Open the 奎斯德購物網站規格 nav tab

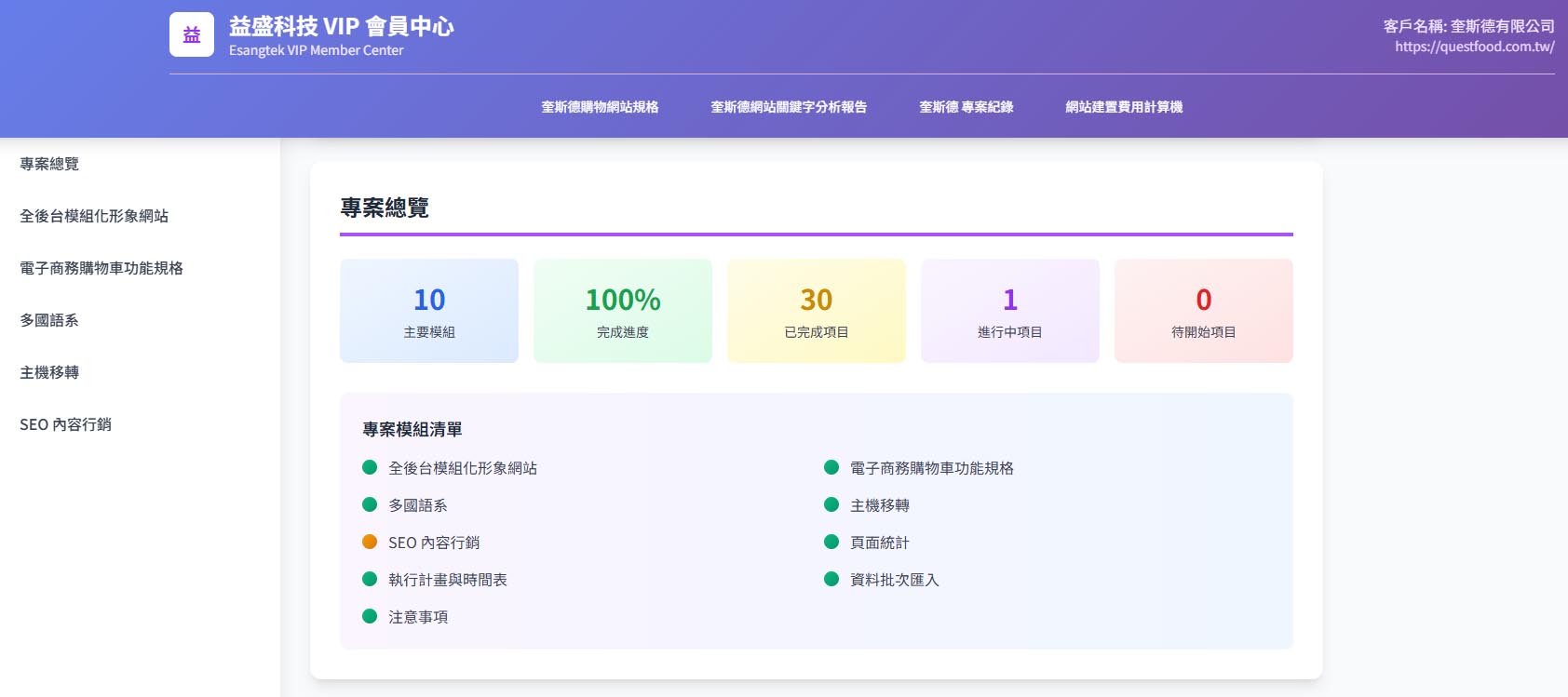click(x=600, y=107)
